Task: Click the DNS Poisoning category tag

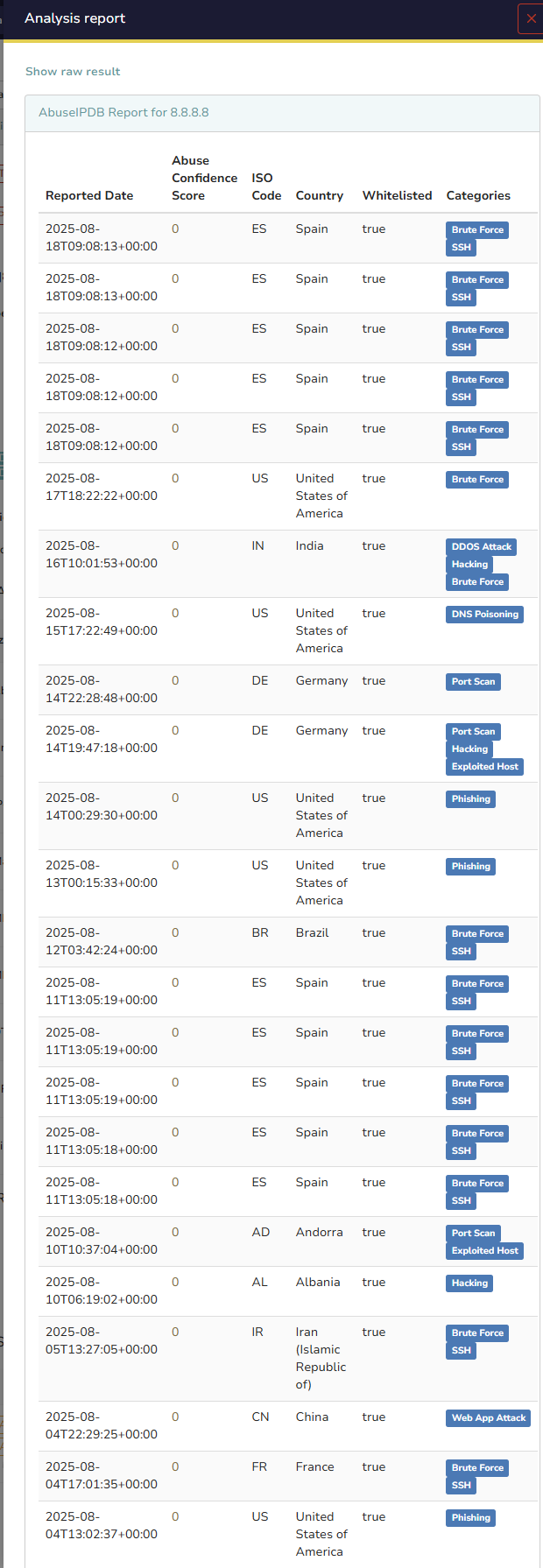Action: coord(485,615)
